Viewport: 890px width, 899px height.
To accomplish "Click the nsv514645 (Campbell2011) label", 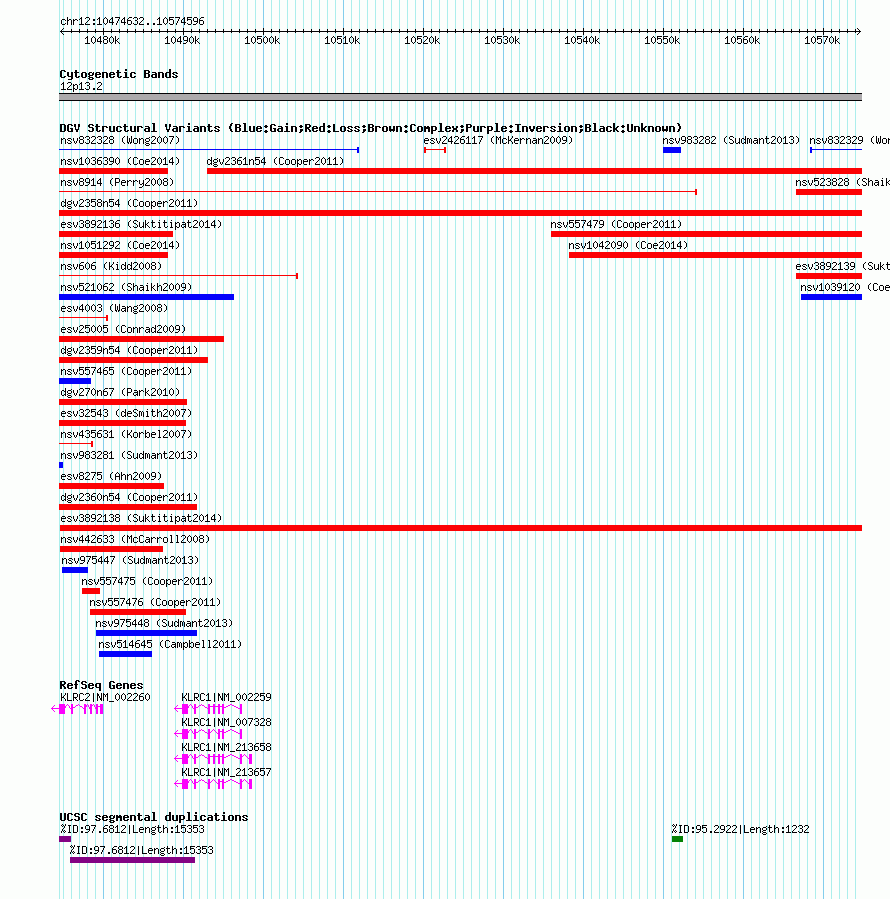I will tap(170, 644).
